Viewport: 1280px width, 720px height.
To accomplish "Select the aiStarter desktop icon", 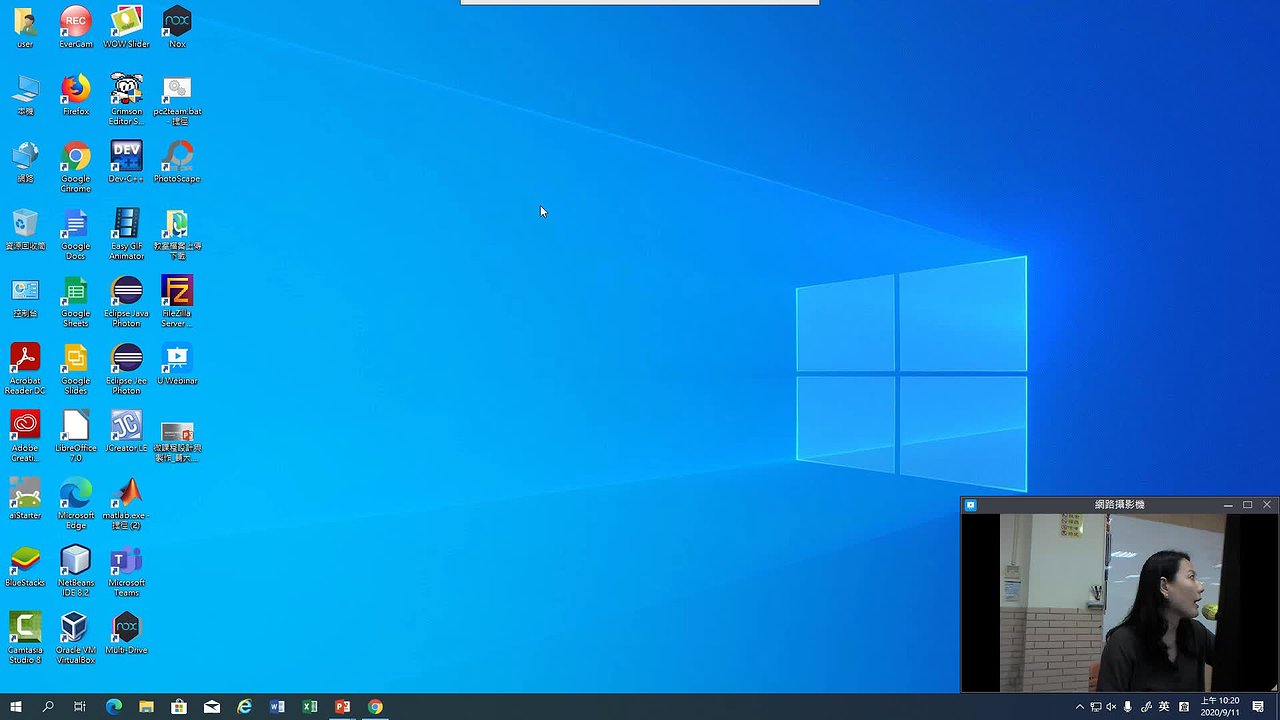I will click(25, 497).
